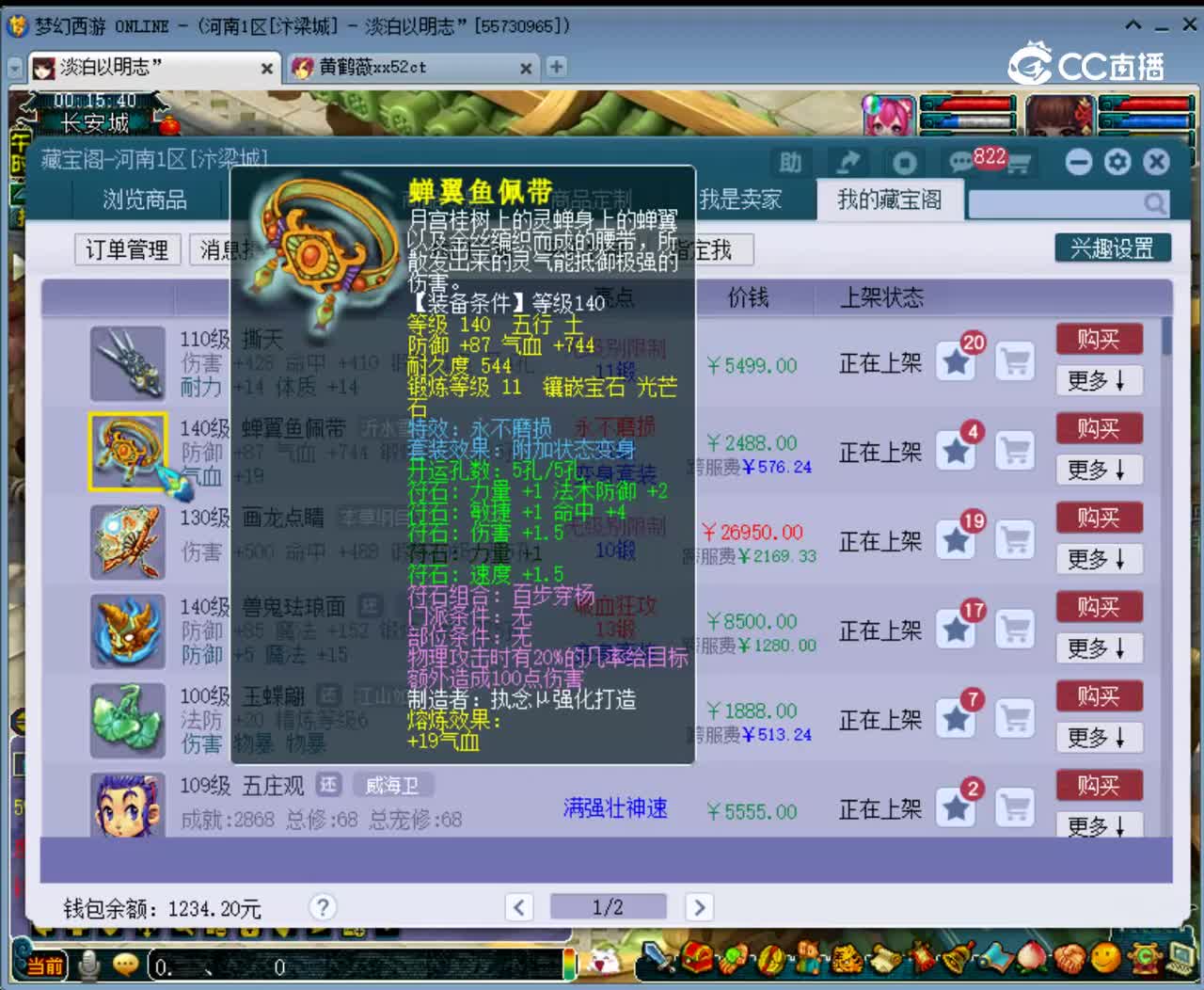Screen dimensions: 1204x990
Task: Favorite the 画龙点睛 item priced 26950
Action: point(957,540)
